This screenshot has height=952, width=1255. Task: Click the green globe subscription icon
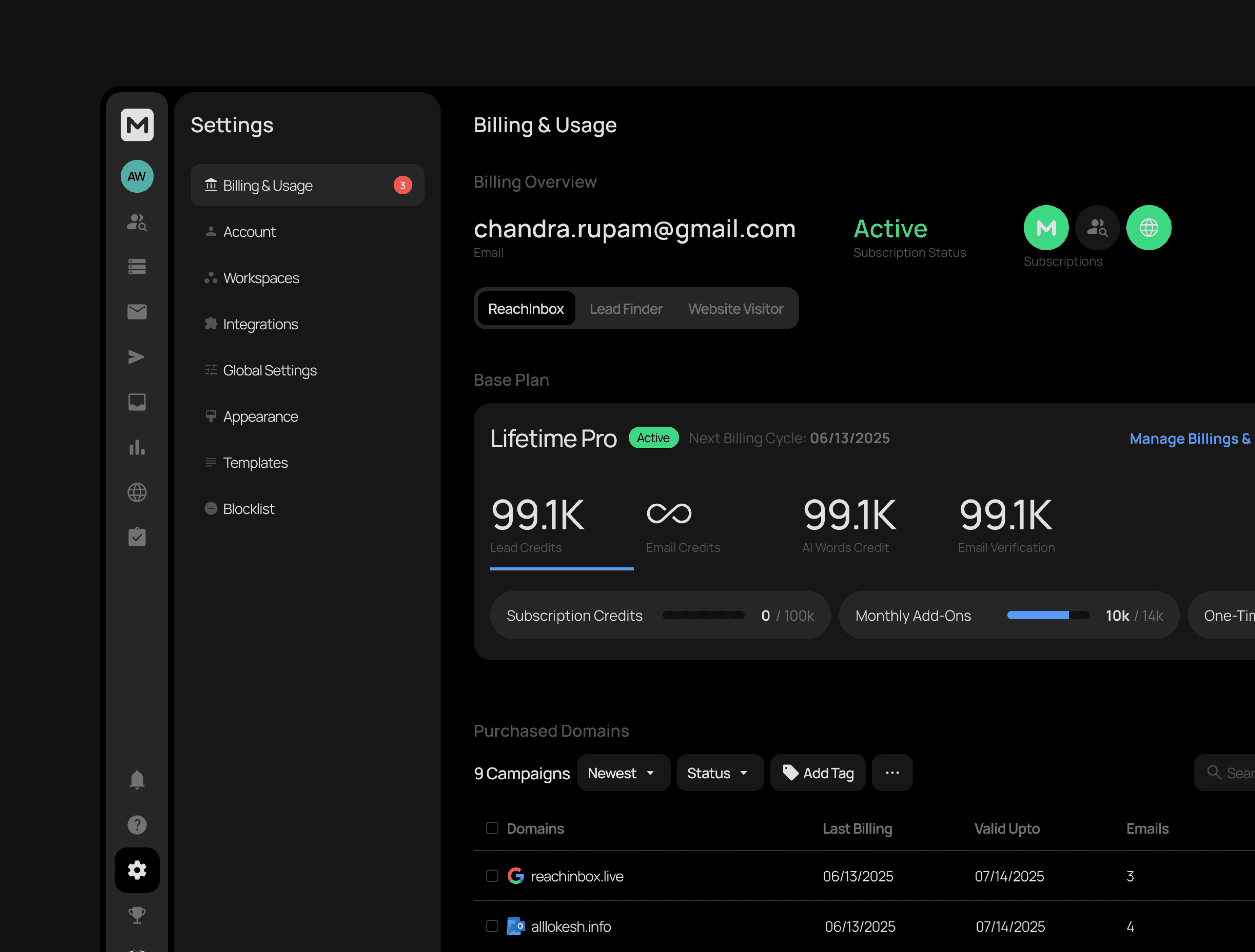click(x=1148, y=227)
